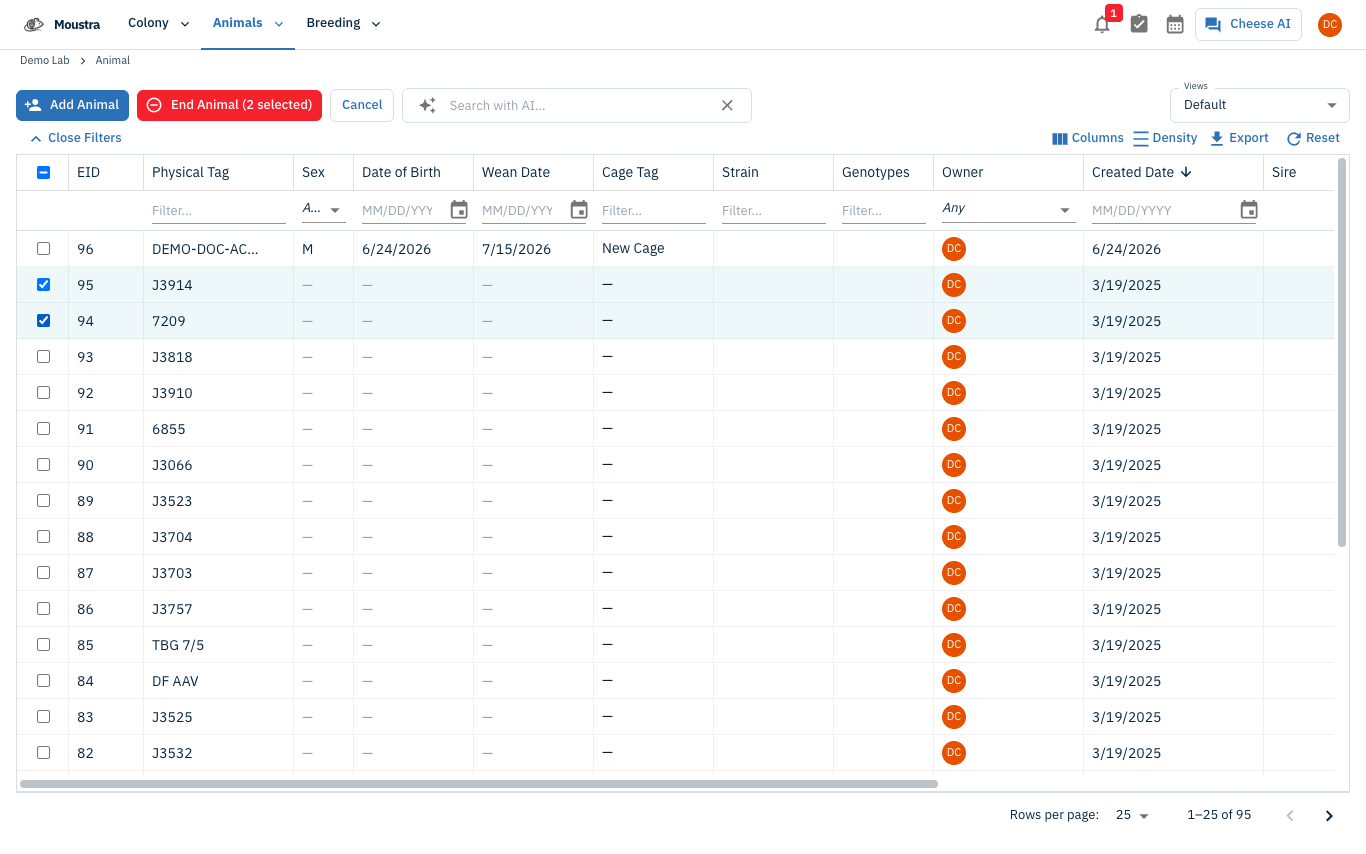Image resolution: width=1366 pixels, height=854 pixels.
Task: Open the calendar icon in top bar
Action: pos(1175,24)
